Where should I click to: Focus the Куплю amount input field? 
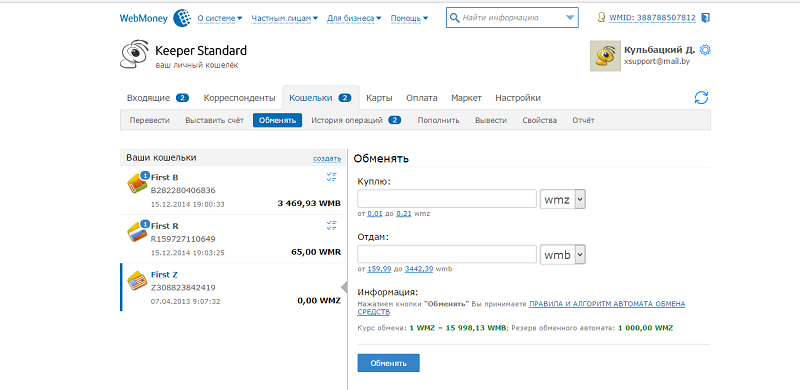point(447,199)
